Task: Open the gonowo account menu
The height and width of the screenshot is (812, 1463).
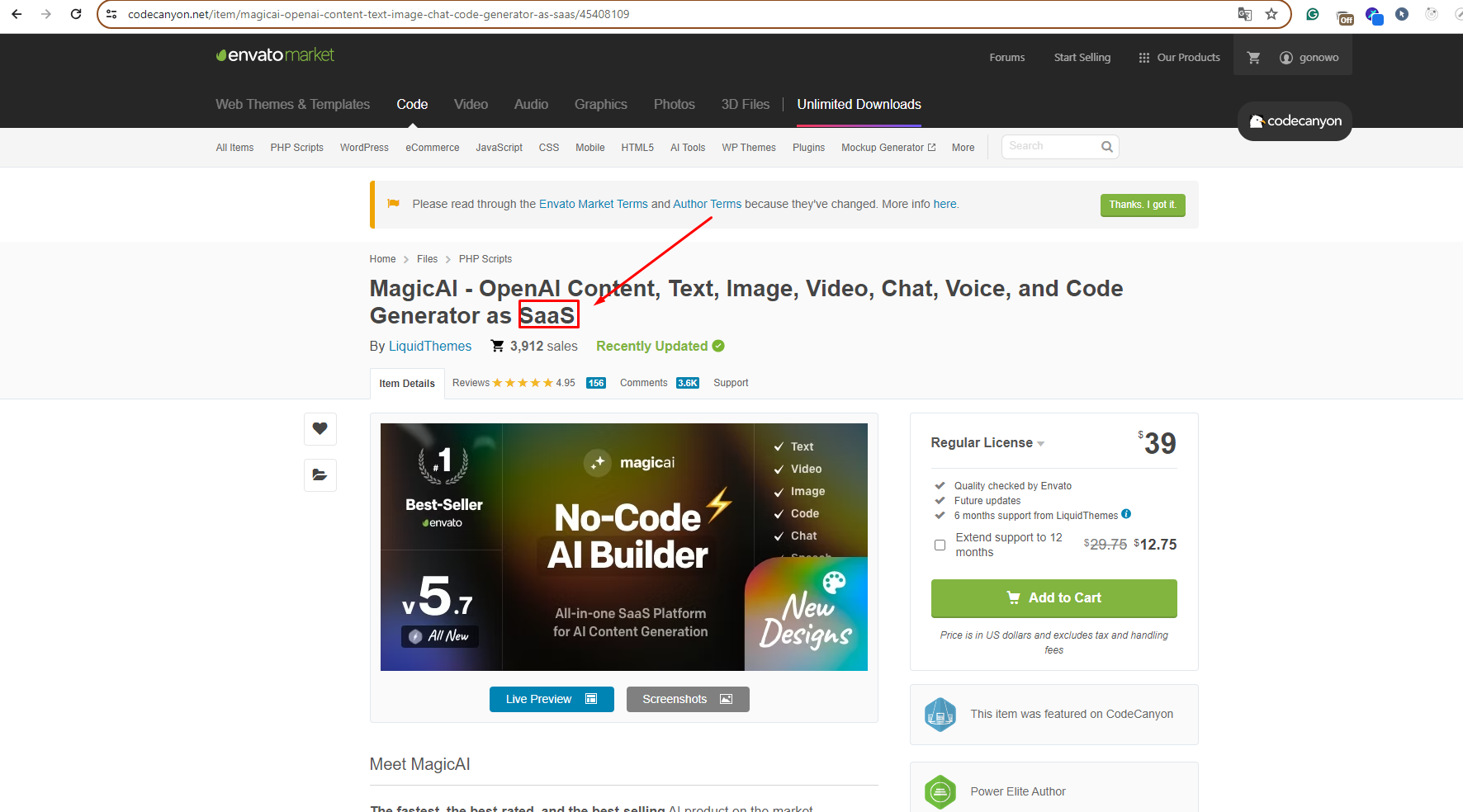Action: pos(1309,58)
